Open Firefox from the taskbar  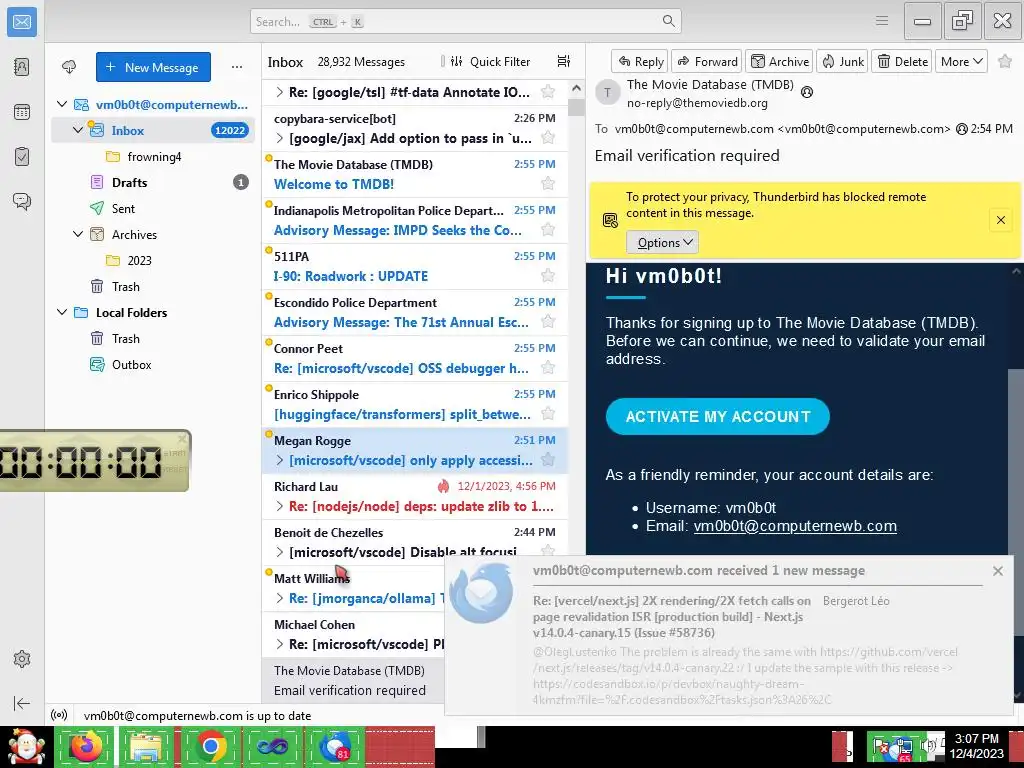(x=86, y=746)
